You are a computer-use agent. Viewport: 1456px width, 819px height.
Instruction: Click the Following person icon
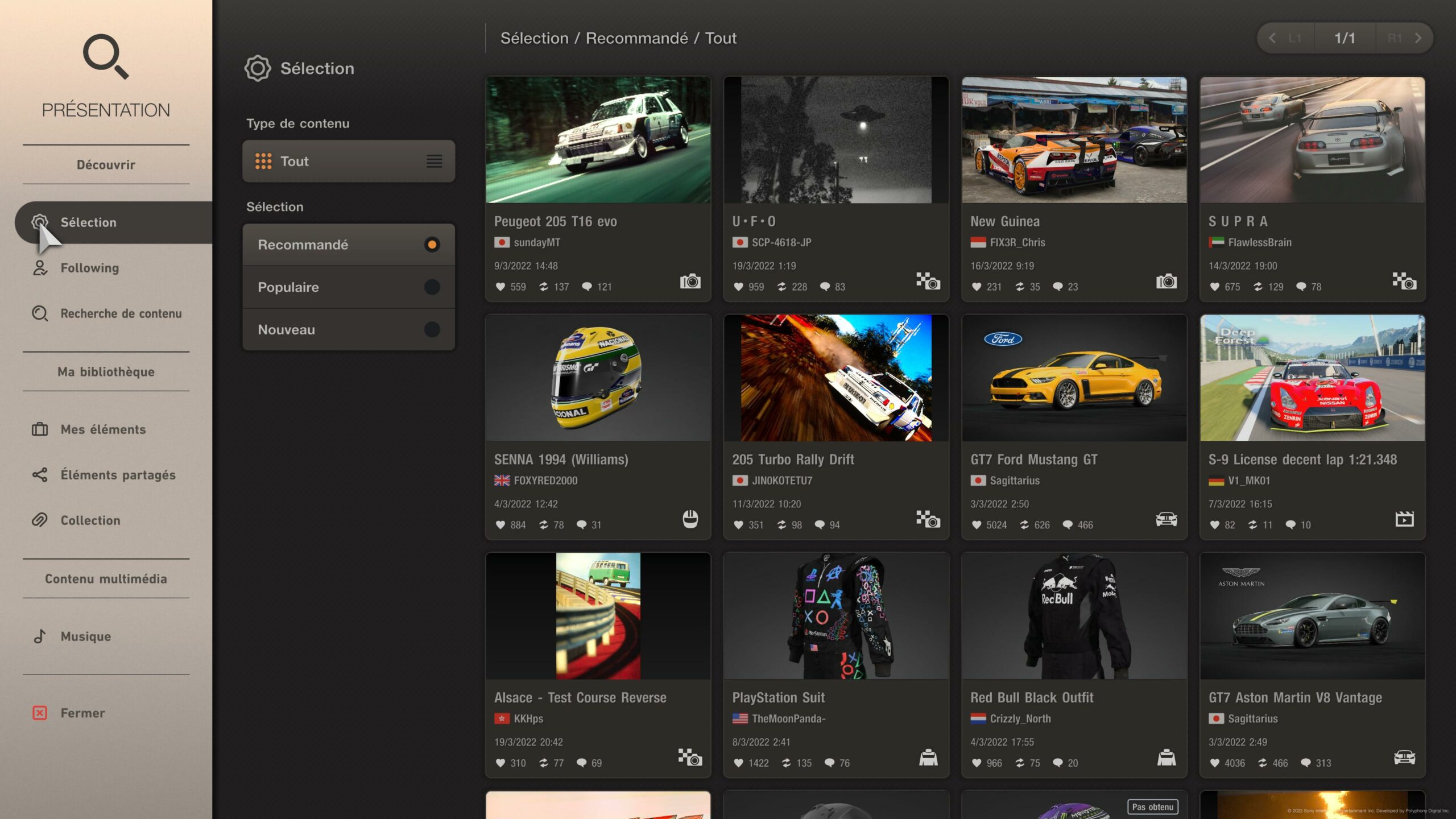40,268
